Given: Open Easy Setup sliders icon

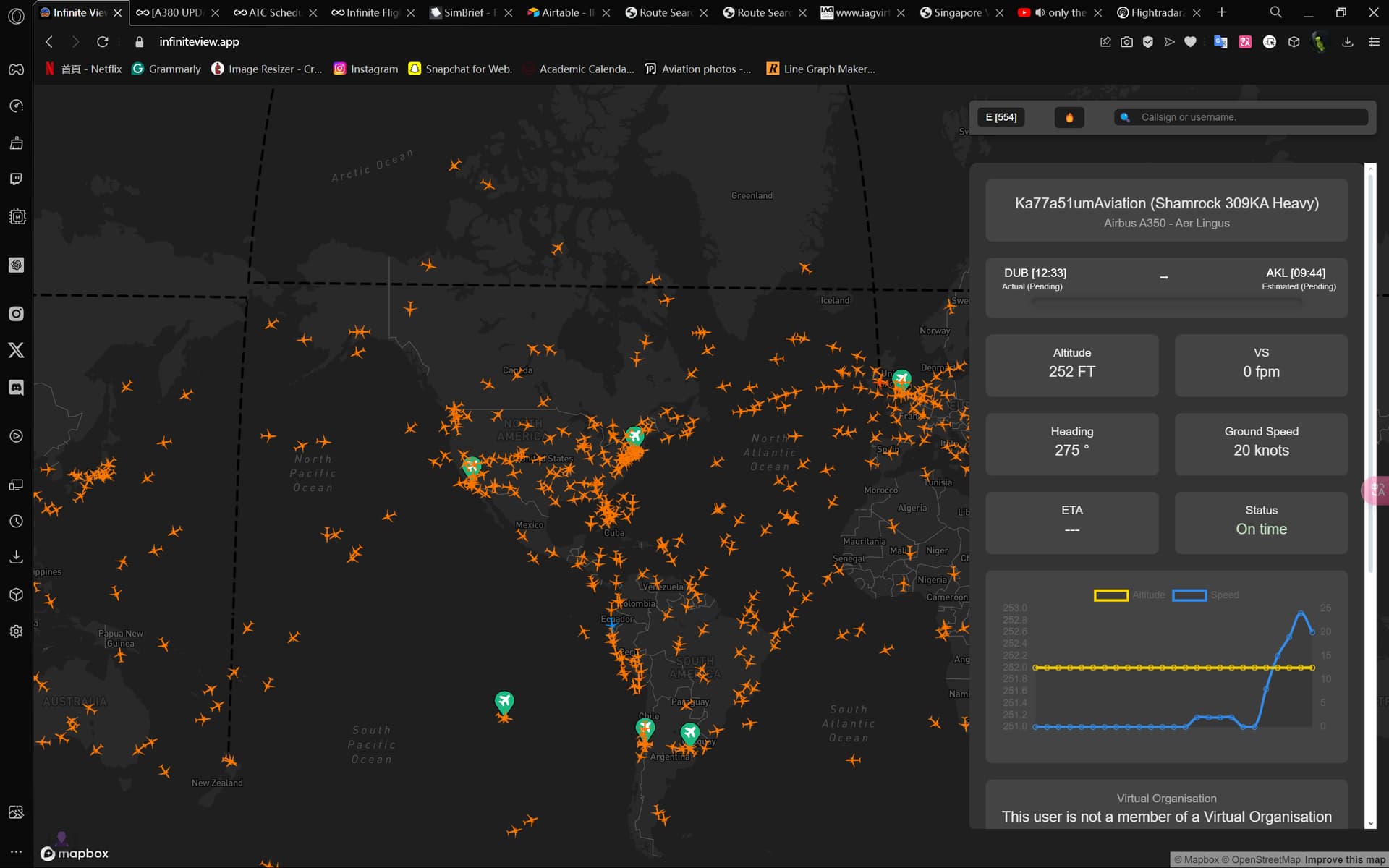Looking at the screenshot, I should (x=1374, y=42).
